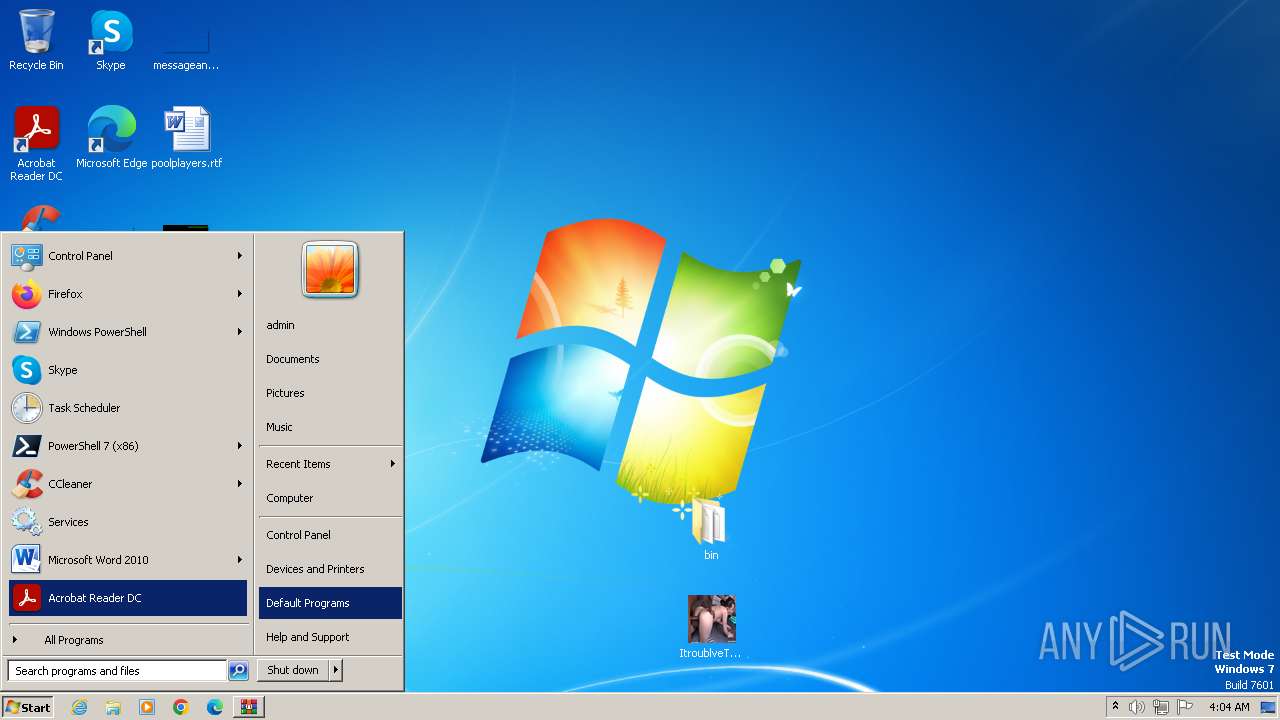The width and height of the screenshot is (1280, 720).
Task: Launch Firefox from the Start menu
Action: 128,294
